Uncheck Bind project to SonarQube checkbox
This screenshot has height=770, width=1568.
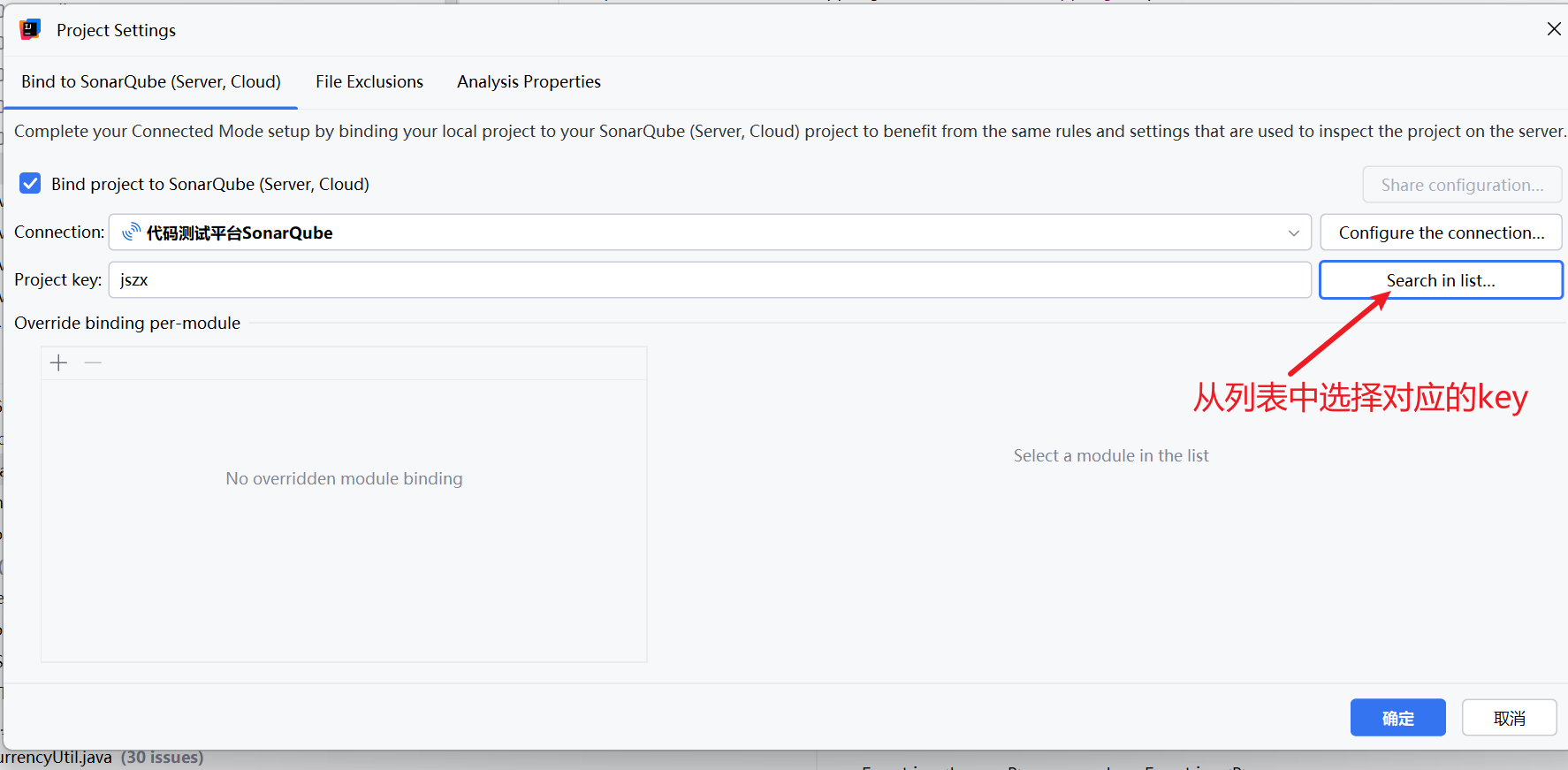pyautogui.click(x=30, y=184)
